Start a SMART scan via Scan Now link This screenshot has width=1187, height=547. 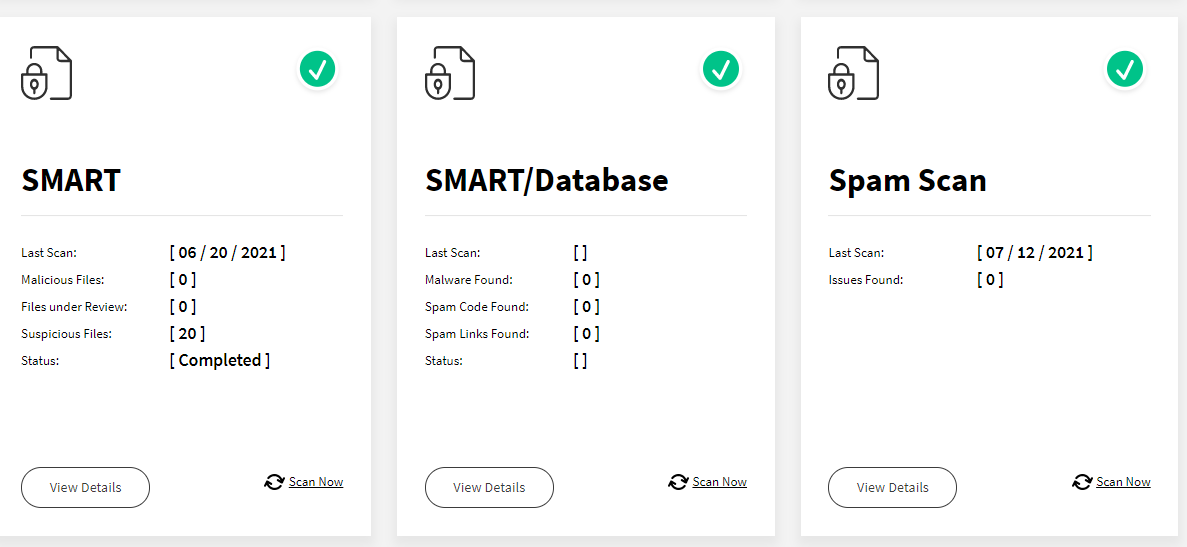tap(316, 482)
